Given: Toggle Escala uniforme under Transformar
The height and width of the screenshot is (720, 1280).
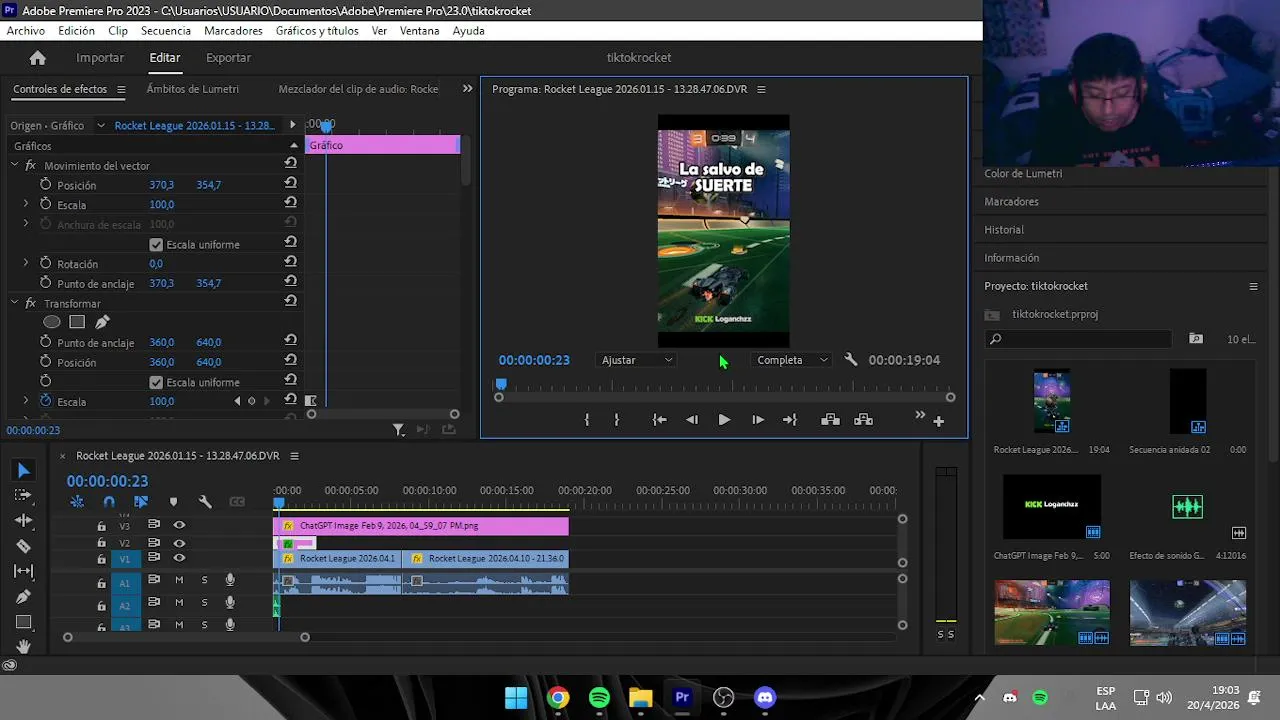Looking at the screenshot, I should pyautogui.click(x=156, y=382).
